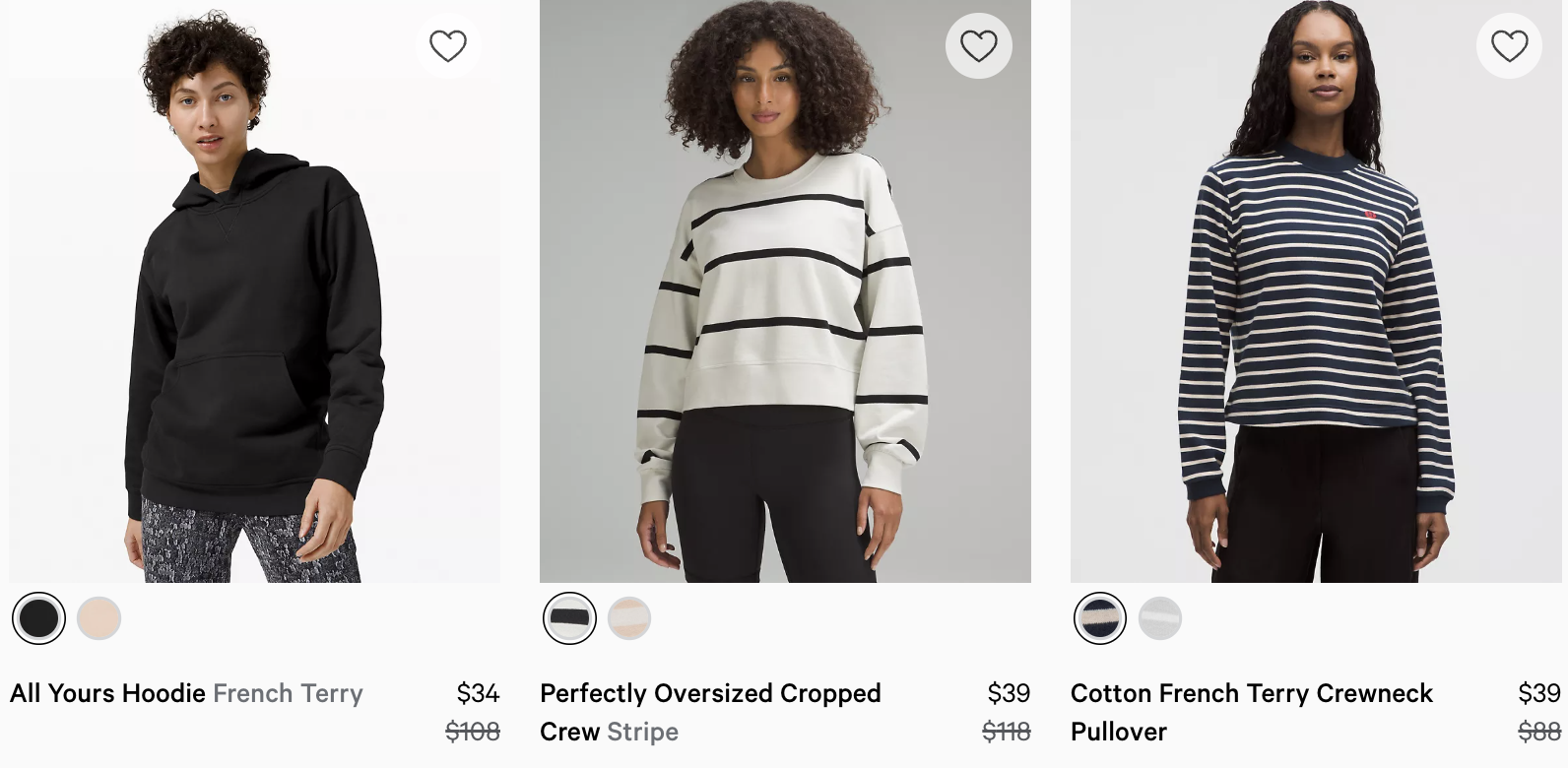1568x768 pixels.
Task: Choose the beige swatch for All Yours Hoodie
Action: click(x=98, y=618)
